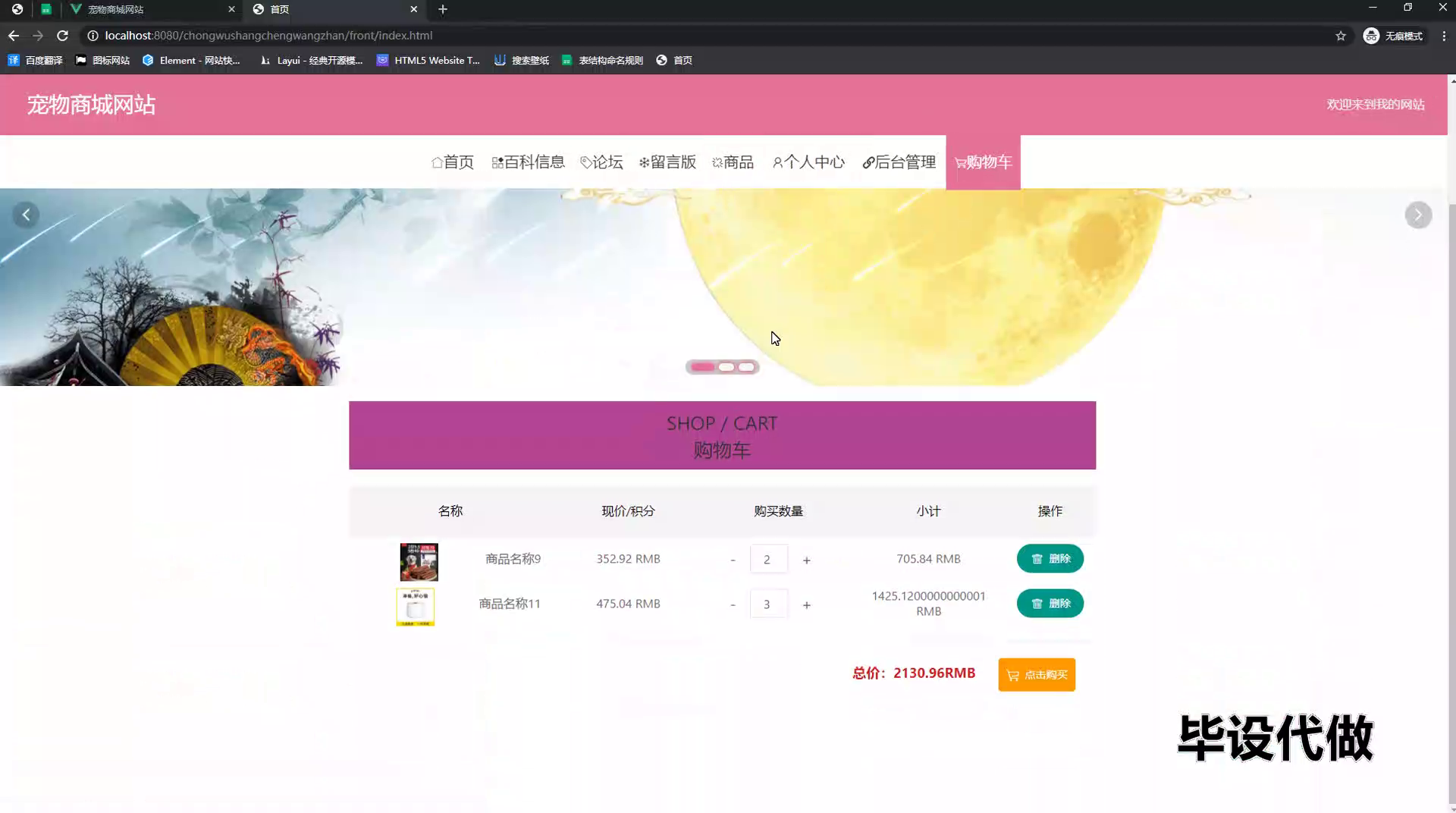Viewport: 1456px width, 813px height.
Task: Click quantity field showing 3
Action: pyautogui.click(x=769, y=604)
